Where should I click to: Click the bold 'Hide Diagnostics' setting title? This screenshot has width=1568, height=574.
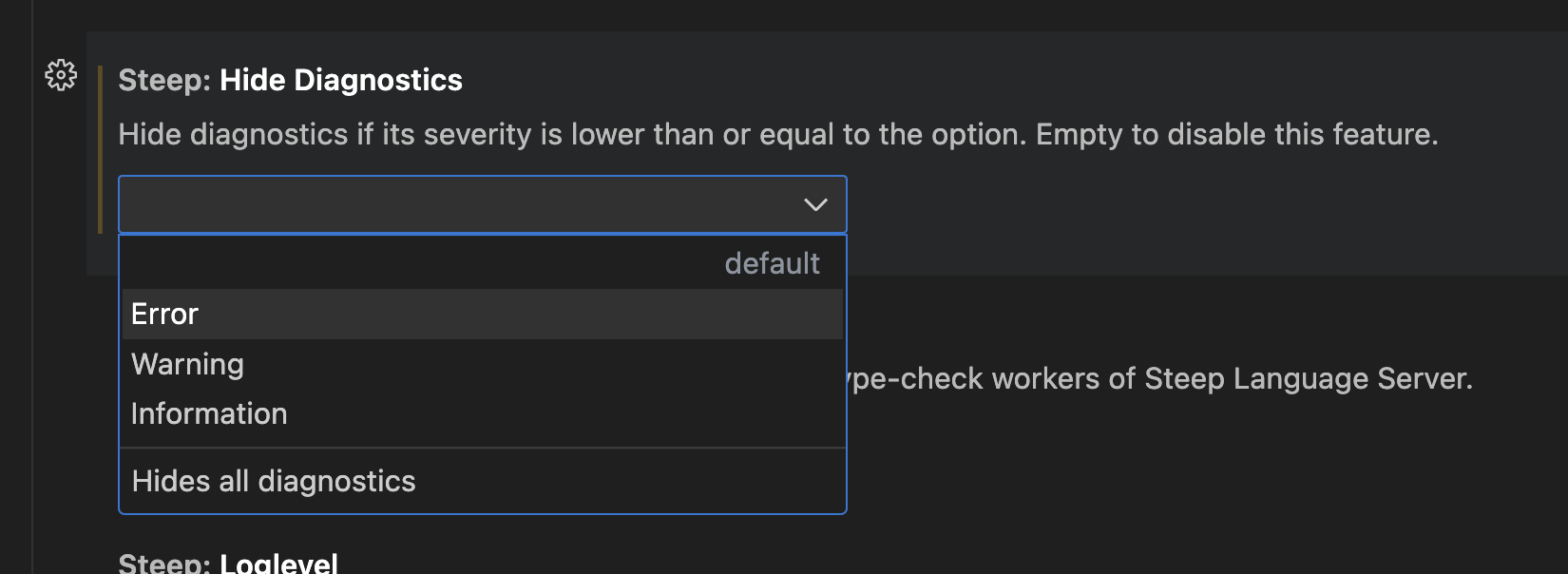(x=341, y=80)
